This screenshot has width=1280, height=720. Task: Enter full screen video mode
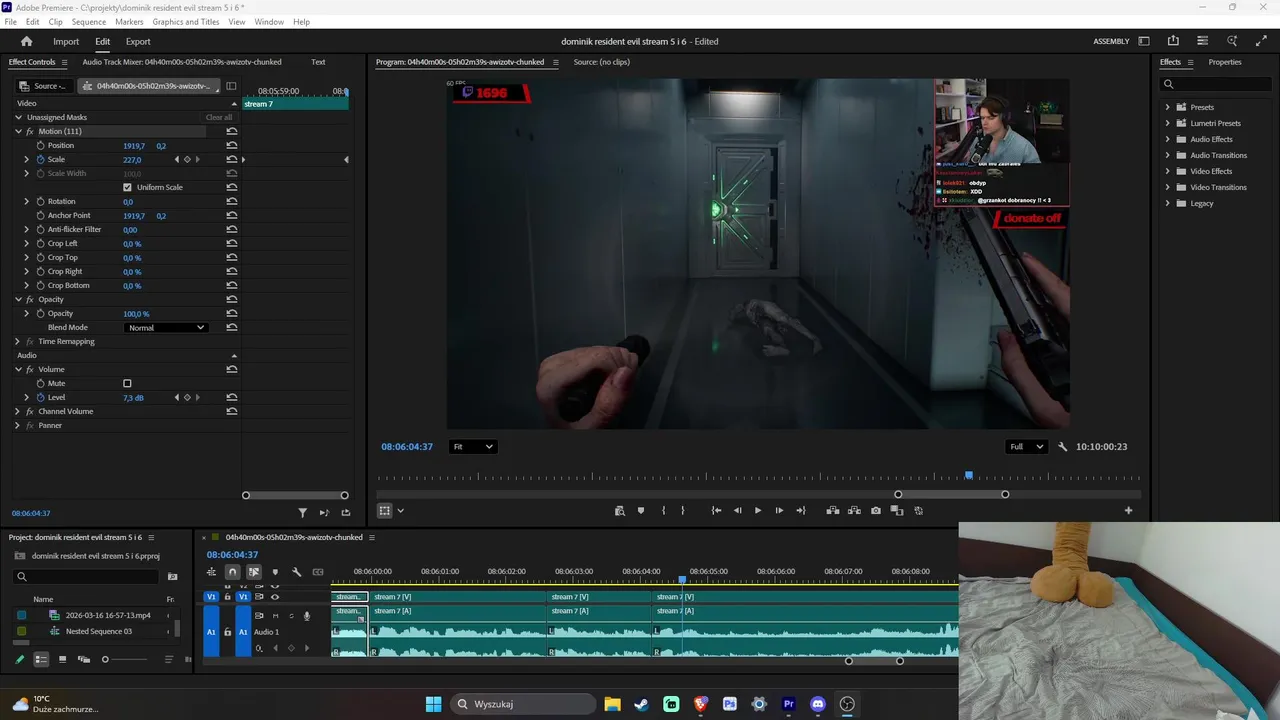1261,41
